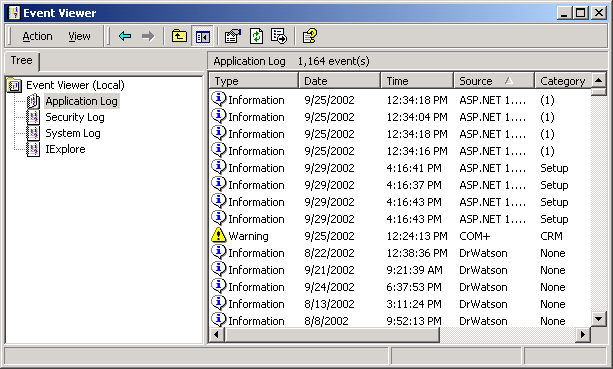613x369 pixels.
Task: Click the vertical scrollbar down arrow
Action: tap(599, 319)
